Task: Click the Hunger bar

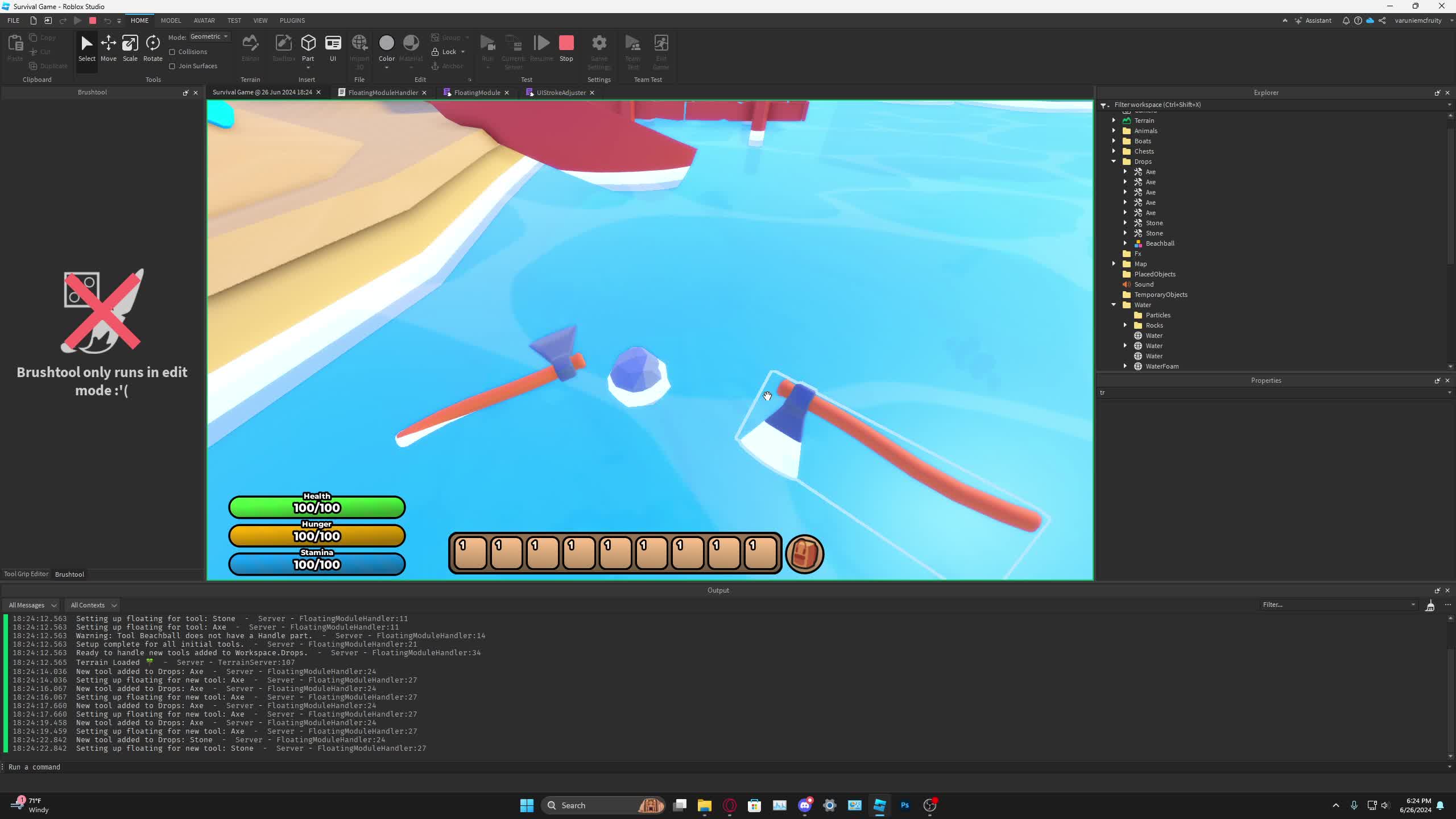Action: 317,536
